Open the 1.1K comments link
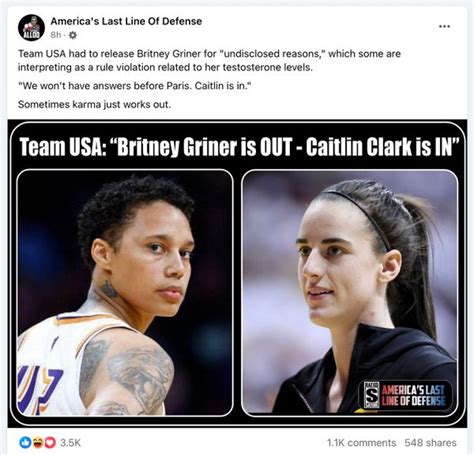 point(362,443)
